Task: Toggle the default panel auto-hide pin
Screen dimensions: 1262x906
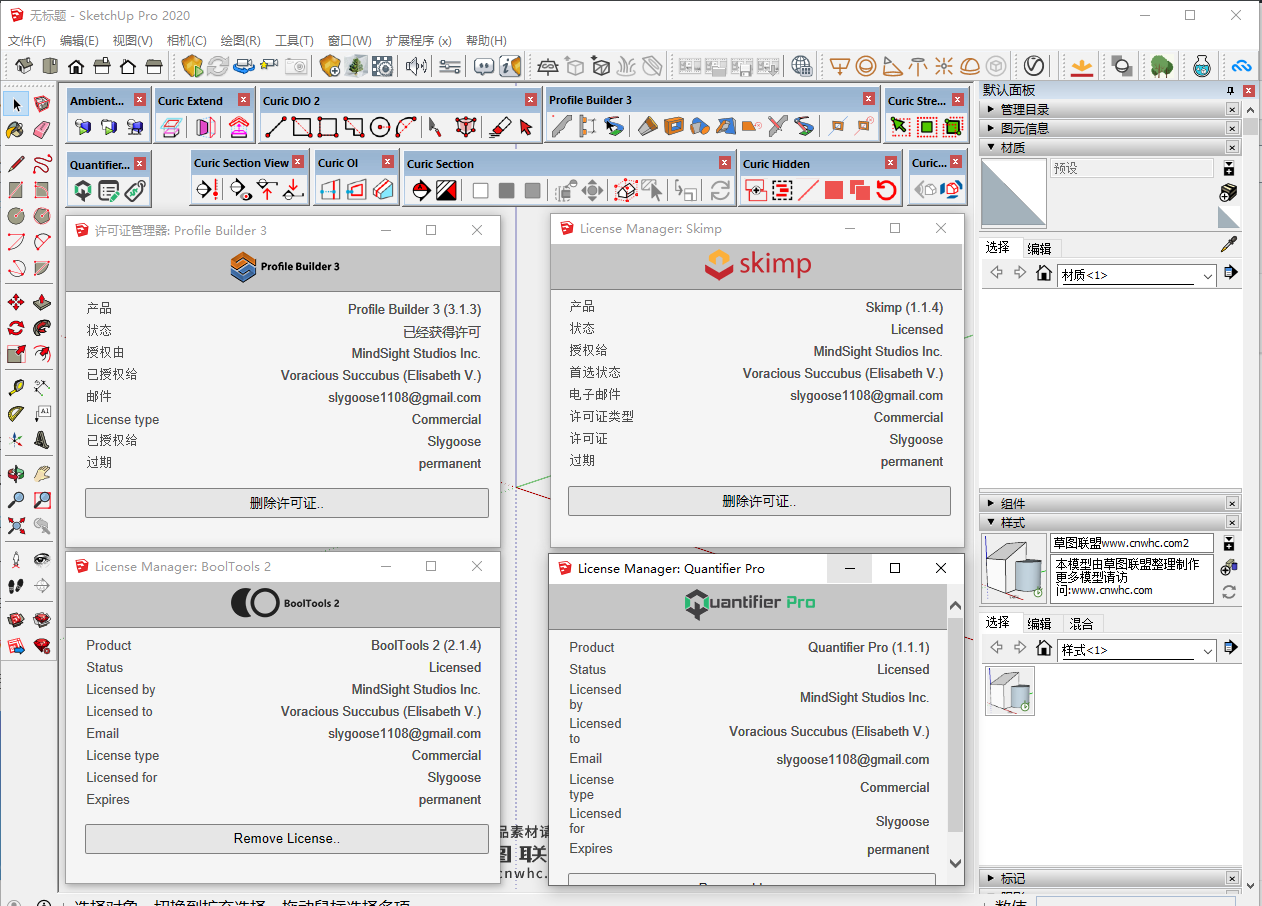Action: (1230, 91)
